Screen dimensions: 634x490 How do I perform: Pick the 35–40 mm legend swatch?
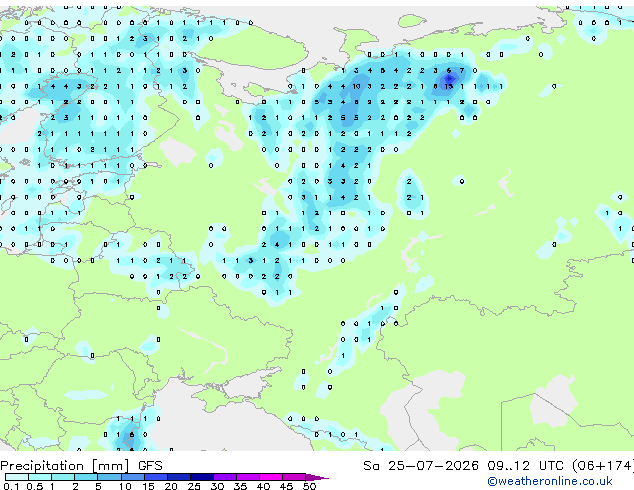(x=247, y=477)
